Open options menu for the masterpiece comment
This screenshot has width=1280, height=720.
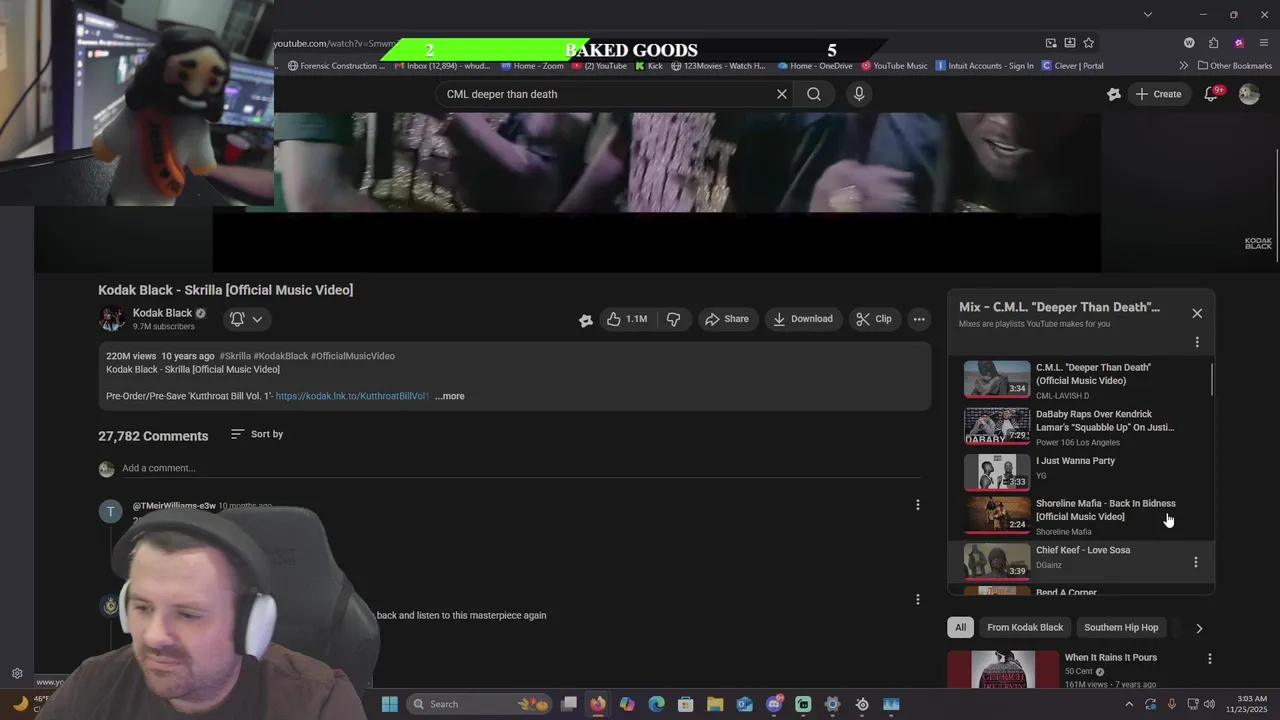918,599
